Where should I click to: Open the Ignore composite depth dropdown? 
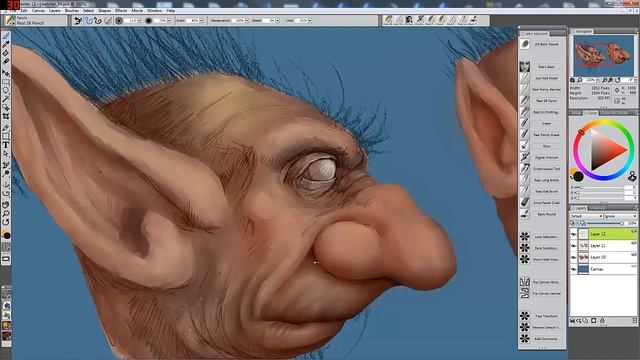coord(620,216)
